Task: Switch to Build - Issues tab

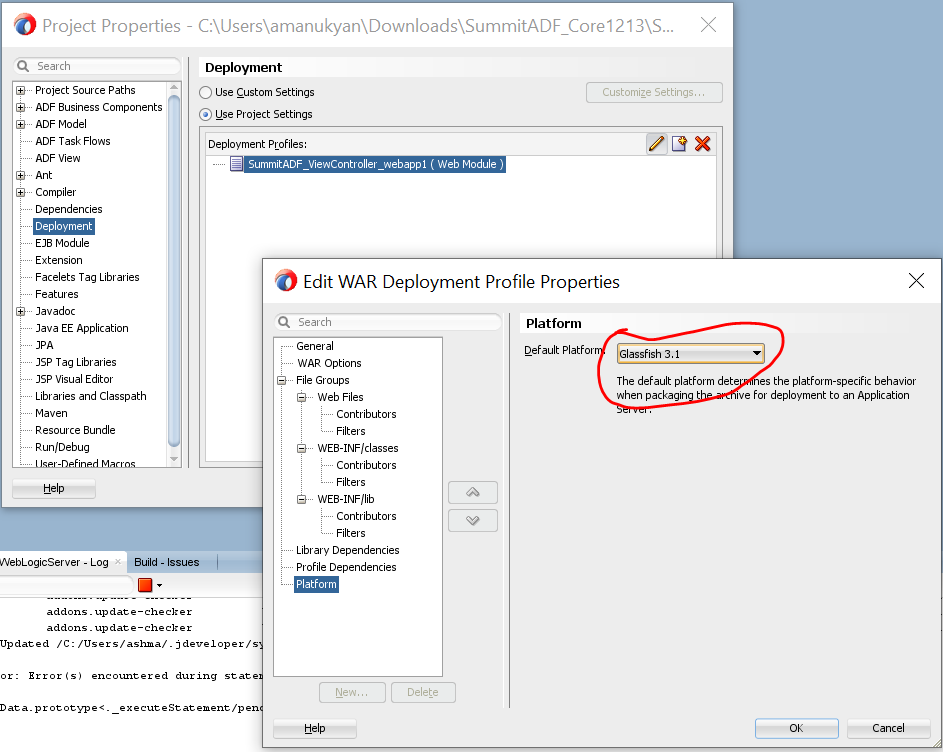Action: pos(167,562)
